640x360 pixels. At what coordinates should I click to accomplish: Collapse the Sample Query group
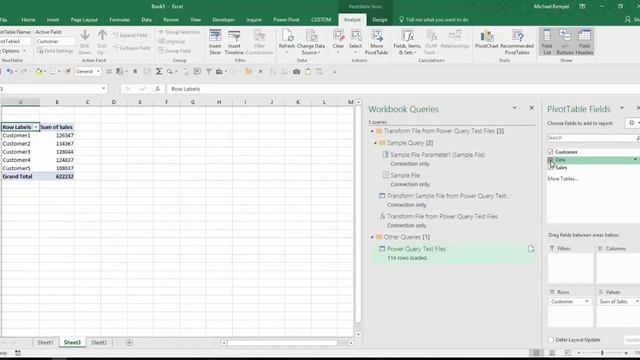point(376,143)
